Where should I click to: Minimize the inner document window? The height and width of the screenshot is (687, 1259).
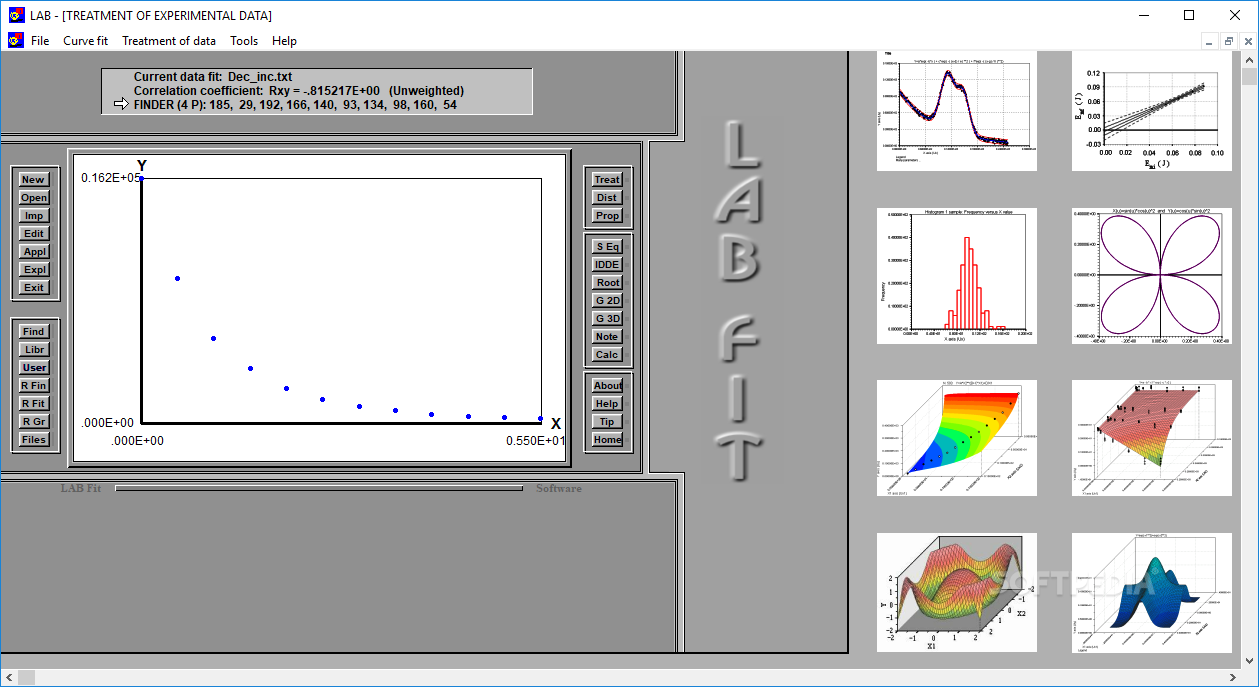pos(1209,41)
